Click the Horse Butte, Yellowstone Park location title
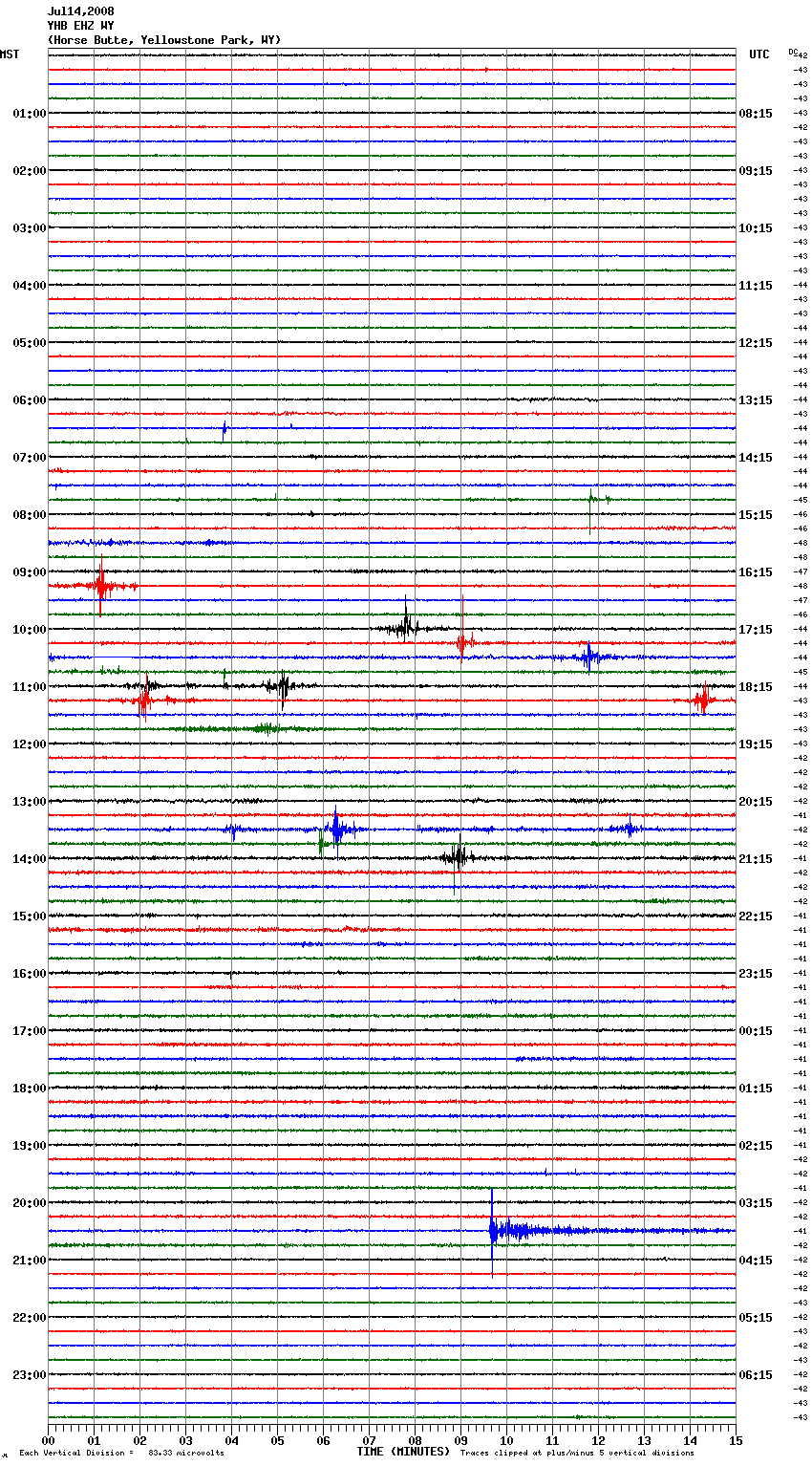This screenshot has height=1466, width=812. (164, 40)
